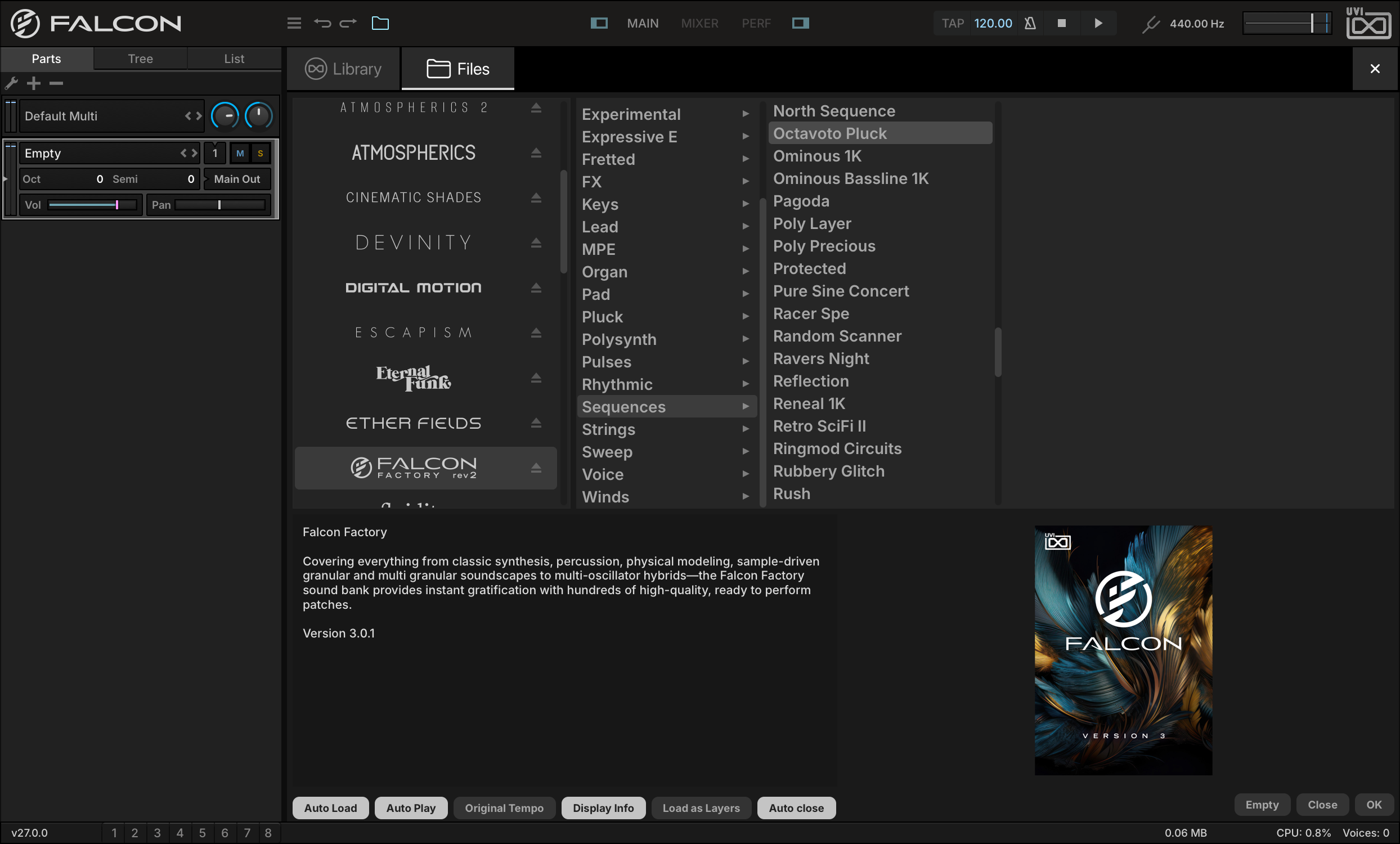Viewport: 1400px width, 844px height.
Task: Switch to the List tab
Action: pyautogui.click(x=234, y=59)
